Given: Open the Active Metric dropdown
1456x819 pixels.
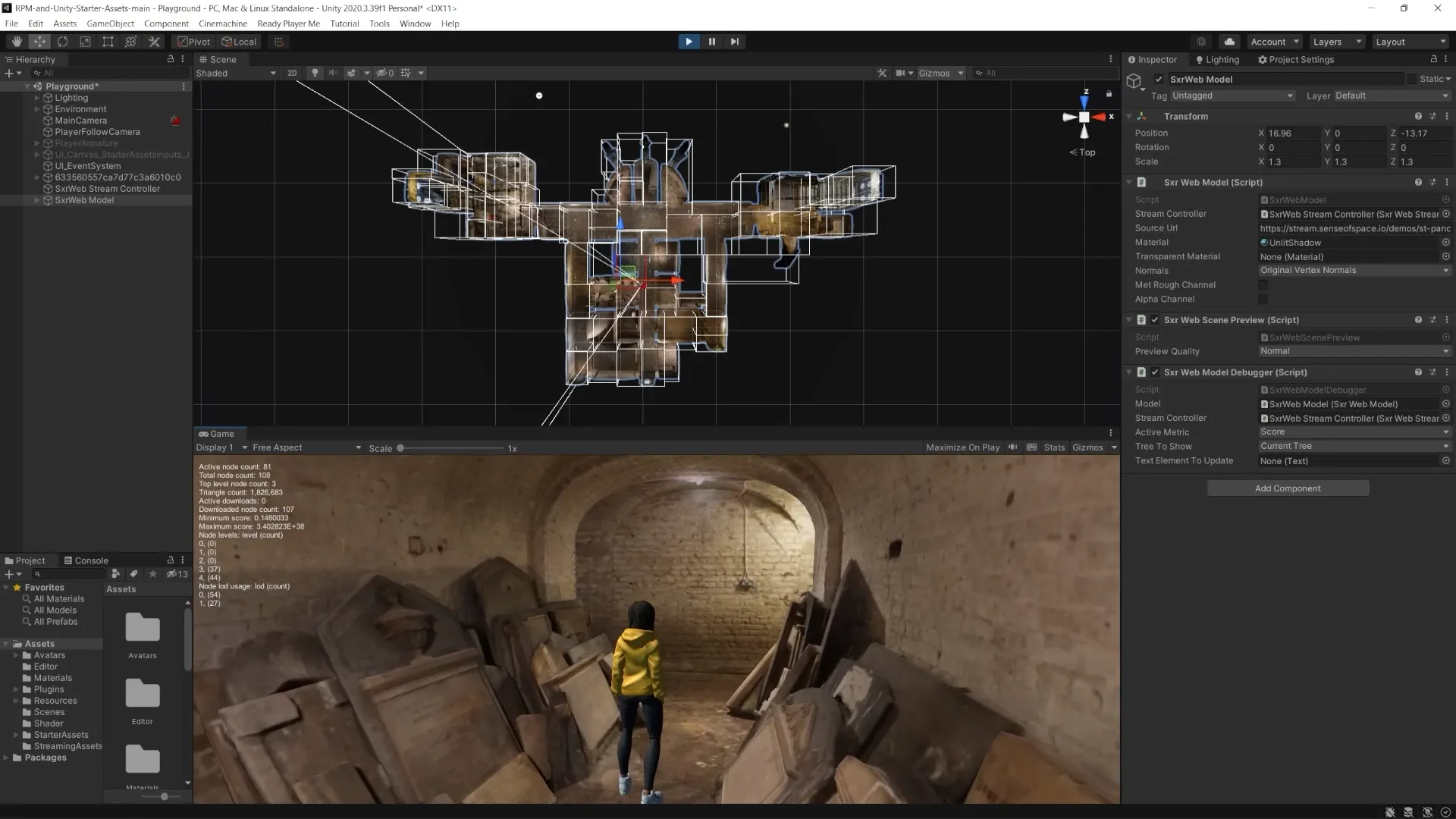Looking at the screenshot, I should pyautogui.click(x=1354, y=432).
